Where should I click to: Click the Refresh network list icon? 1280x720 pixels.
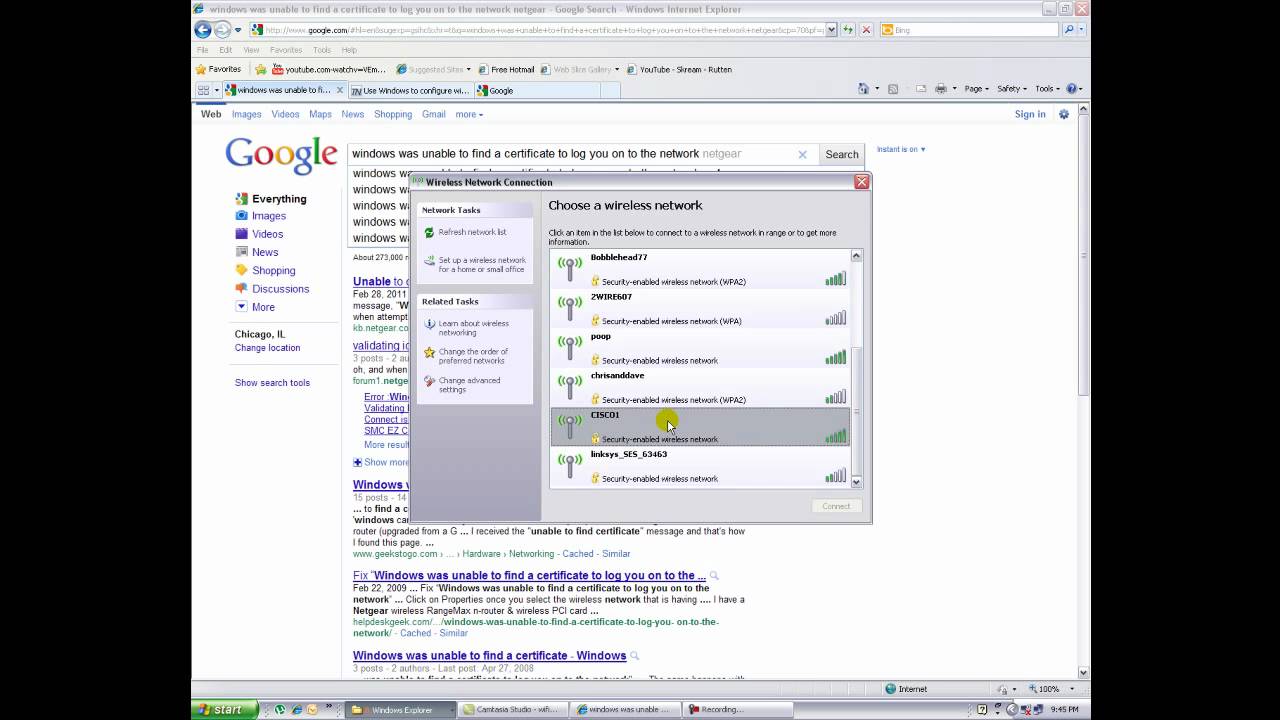[x=429, y=232]
